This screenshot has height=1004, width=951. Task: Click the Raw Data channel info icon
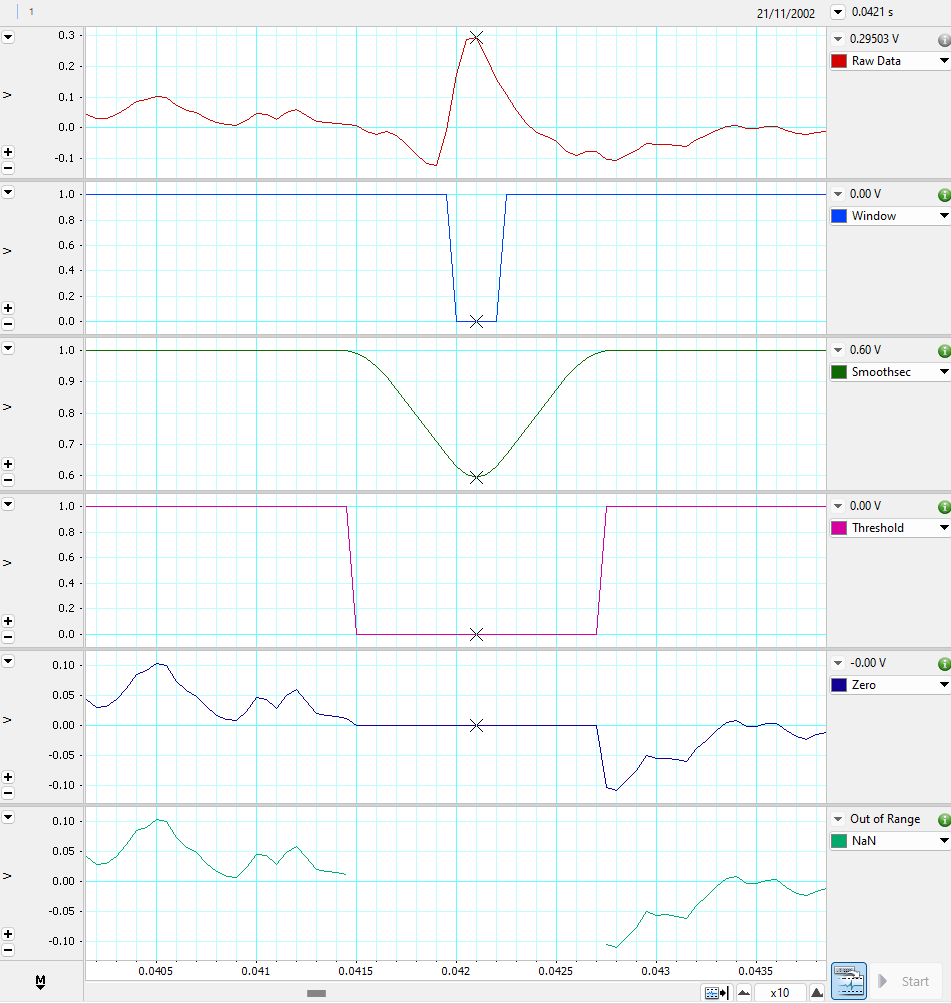(943, 40)
